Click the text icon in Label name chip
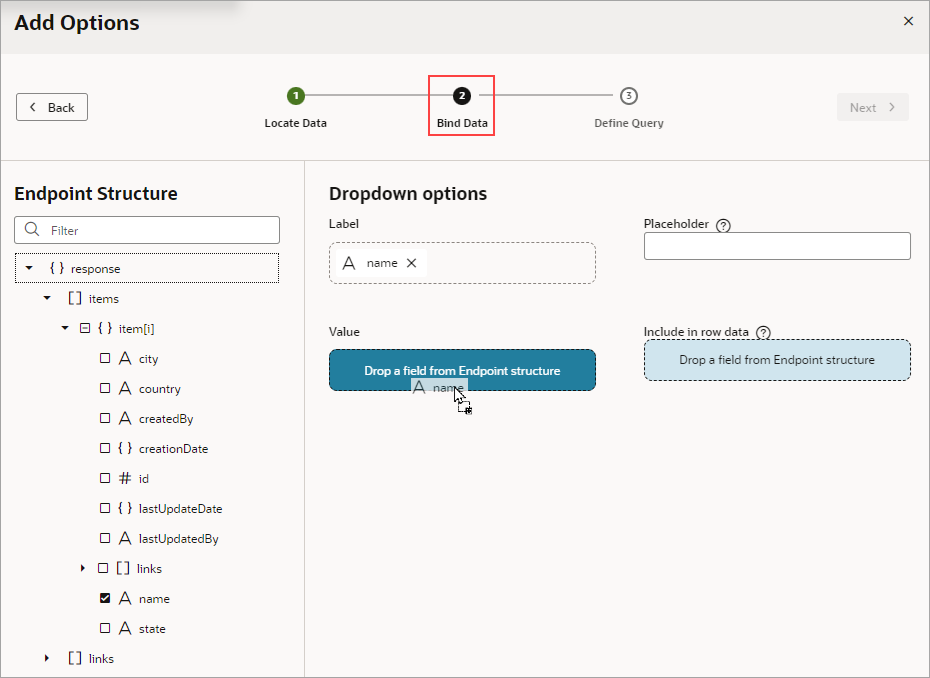 tap(349, 263)
